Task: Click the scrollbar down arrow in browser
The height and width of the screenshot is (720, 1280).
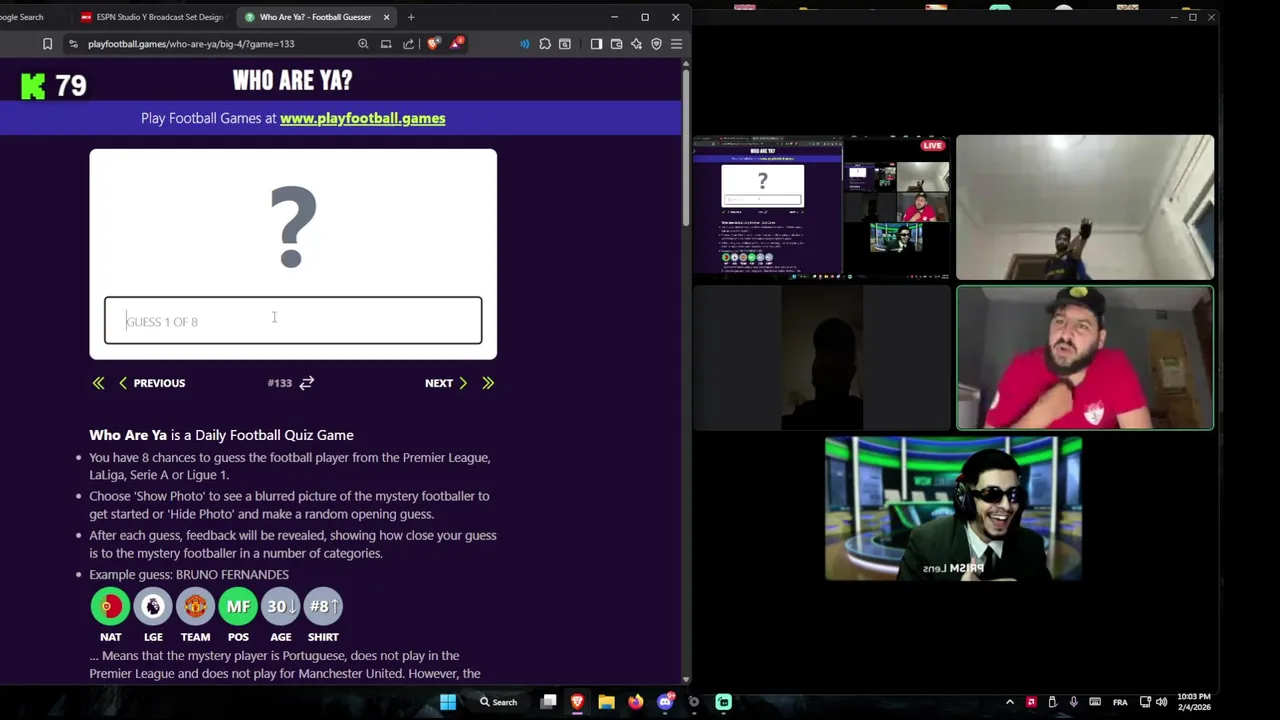Action: 685,679
